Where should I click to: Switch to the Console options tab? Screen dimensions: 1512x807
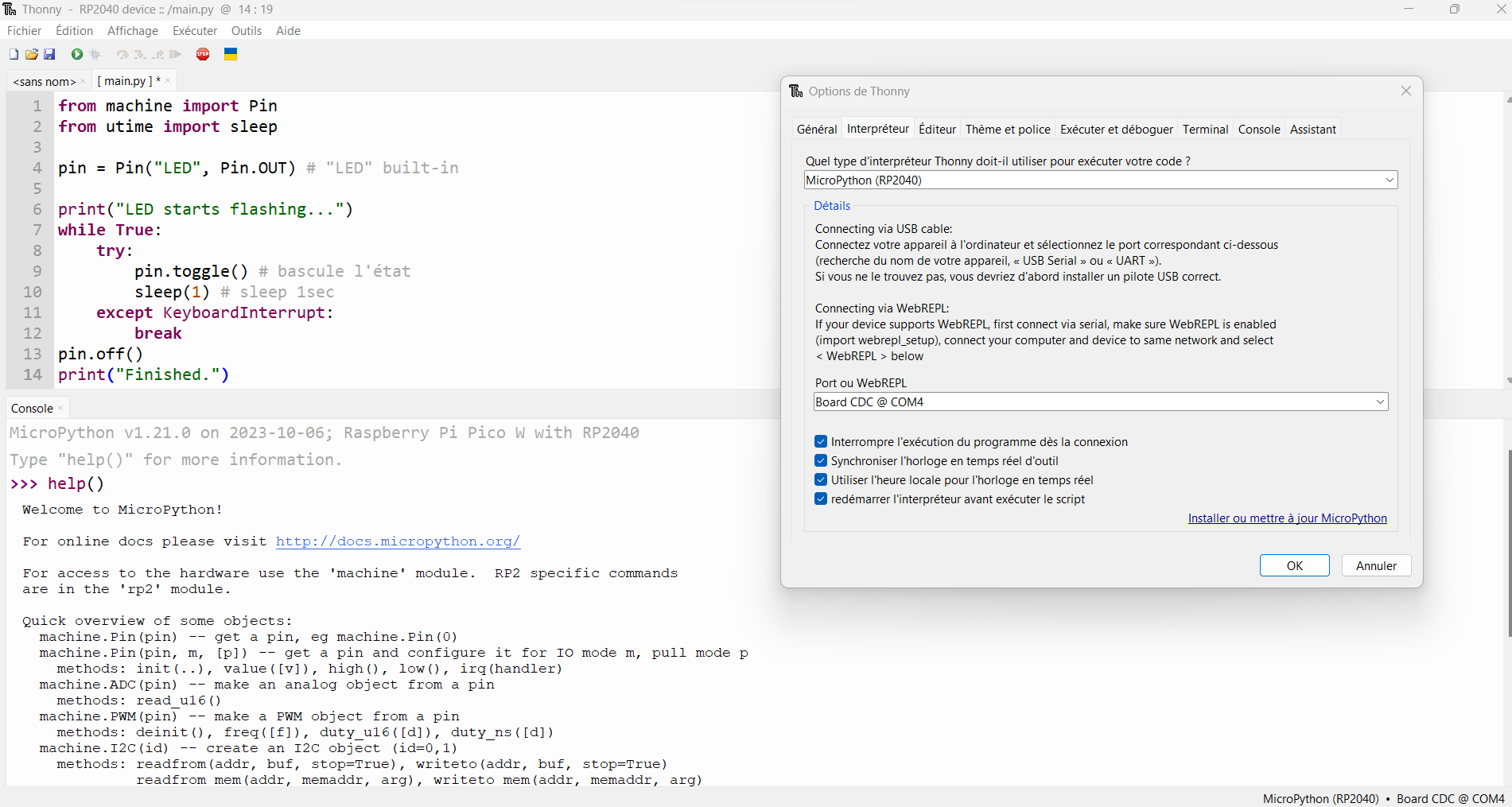tap(1259, 129)
